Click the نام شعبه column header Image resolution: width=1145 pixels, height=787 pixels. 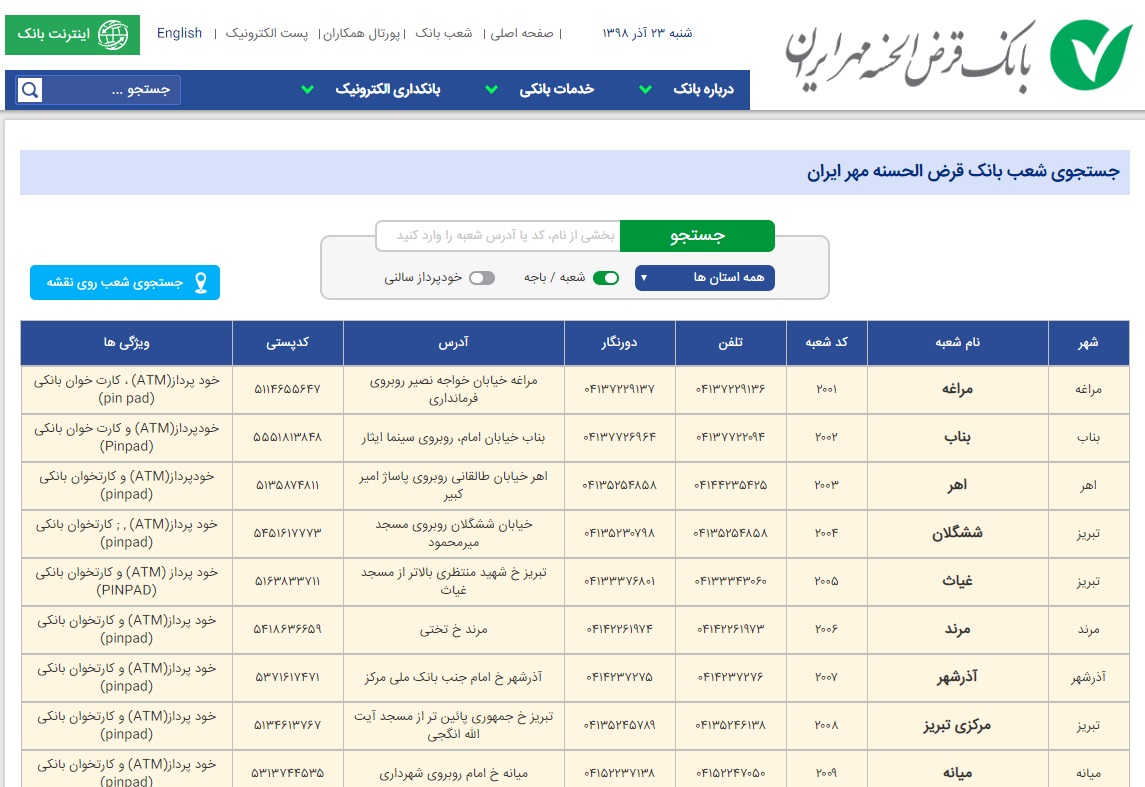coord(957,342)
